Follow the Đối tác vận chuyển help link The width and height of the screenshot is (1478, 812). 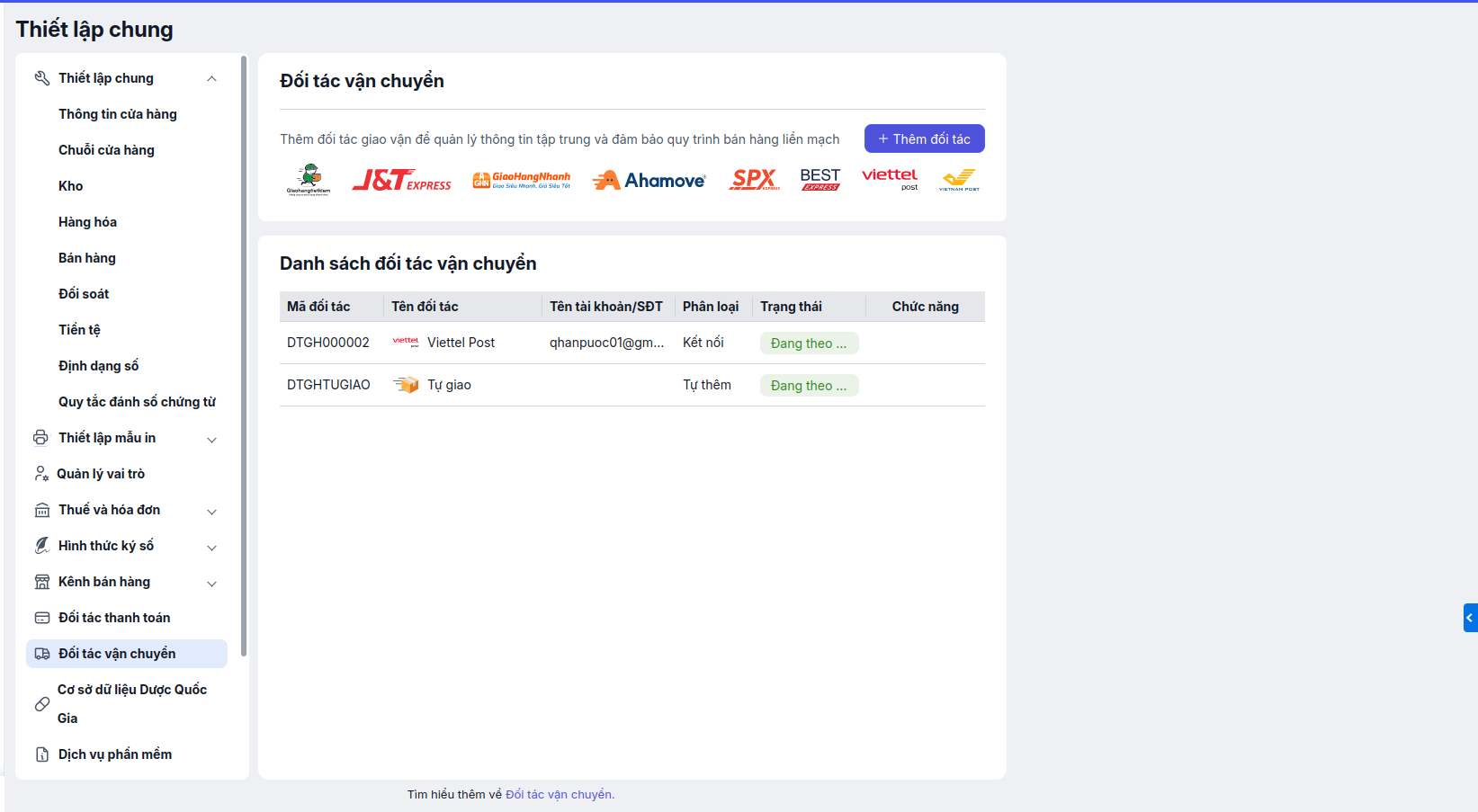tap(560, 795)
